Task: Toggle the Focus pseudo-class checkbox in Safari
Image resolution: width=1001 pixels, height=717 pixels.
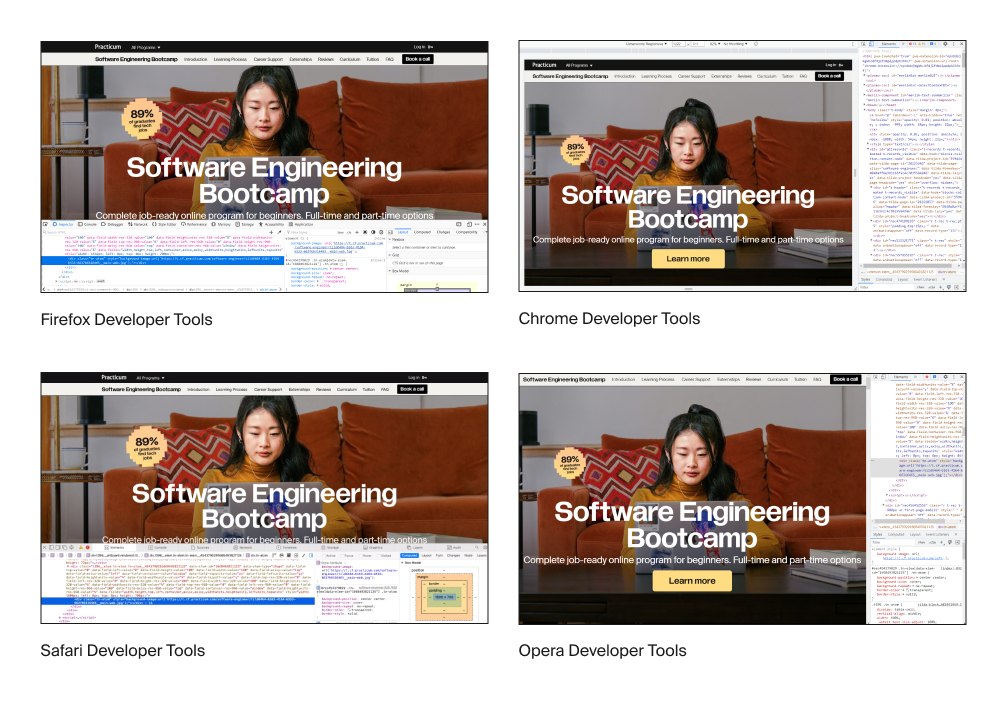Action: tap(343, 555)
